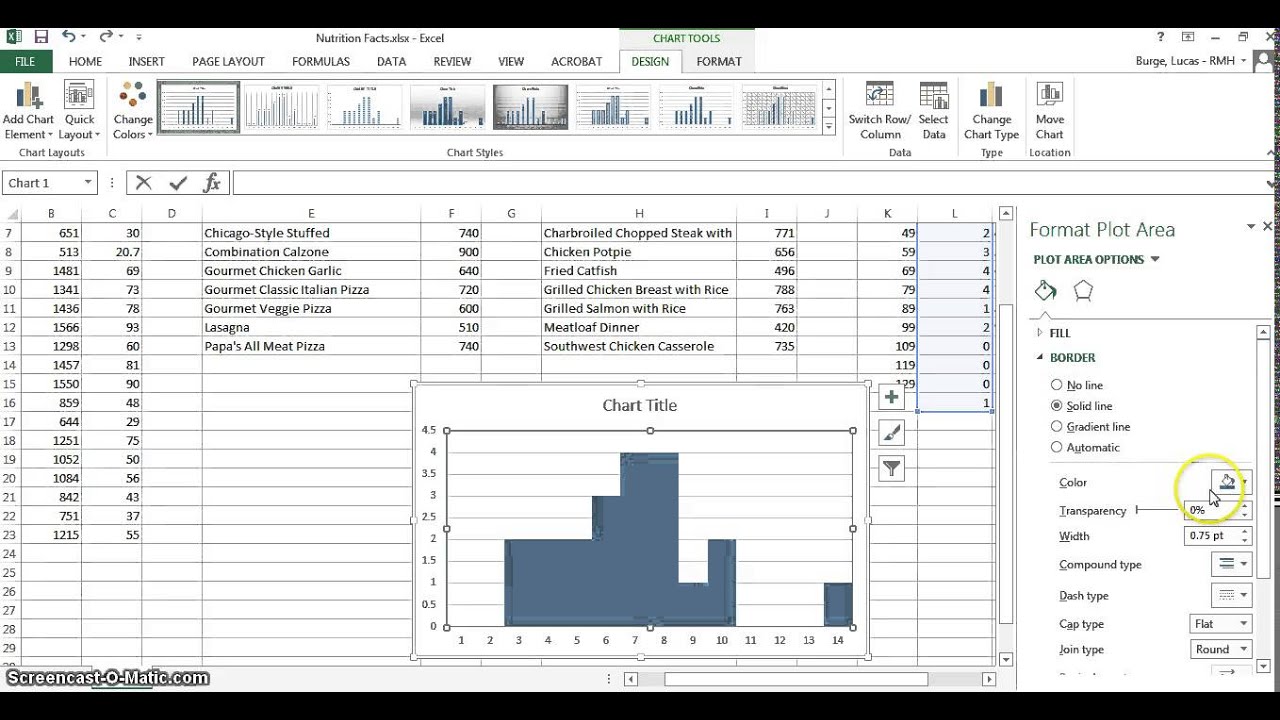Close the Format Plot Area pane
The height and width of the screenshot is (720, 1280).
[x=1267, y=227]
